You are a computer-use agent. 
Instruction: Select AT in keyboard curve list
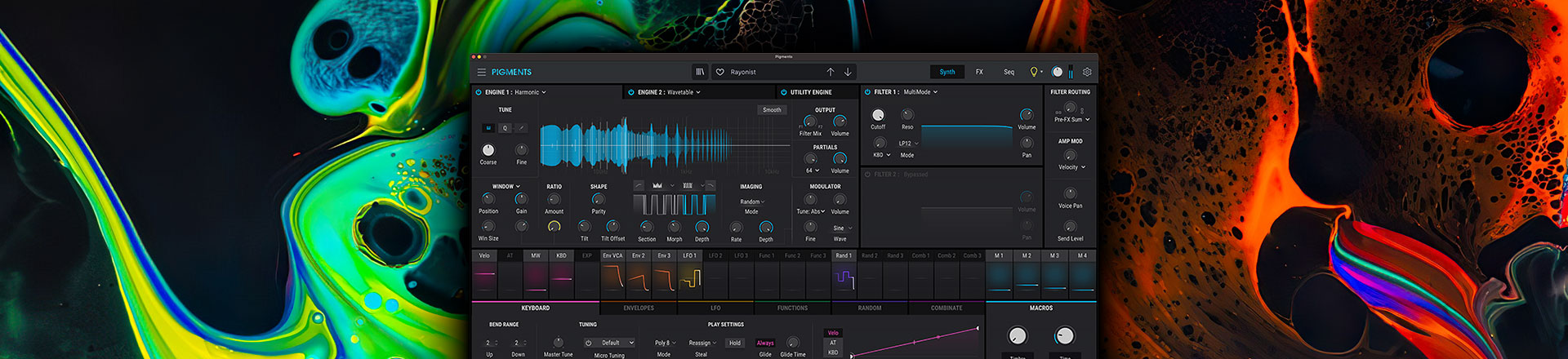(x=833, y=343)
